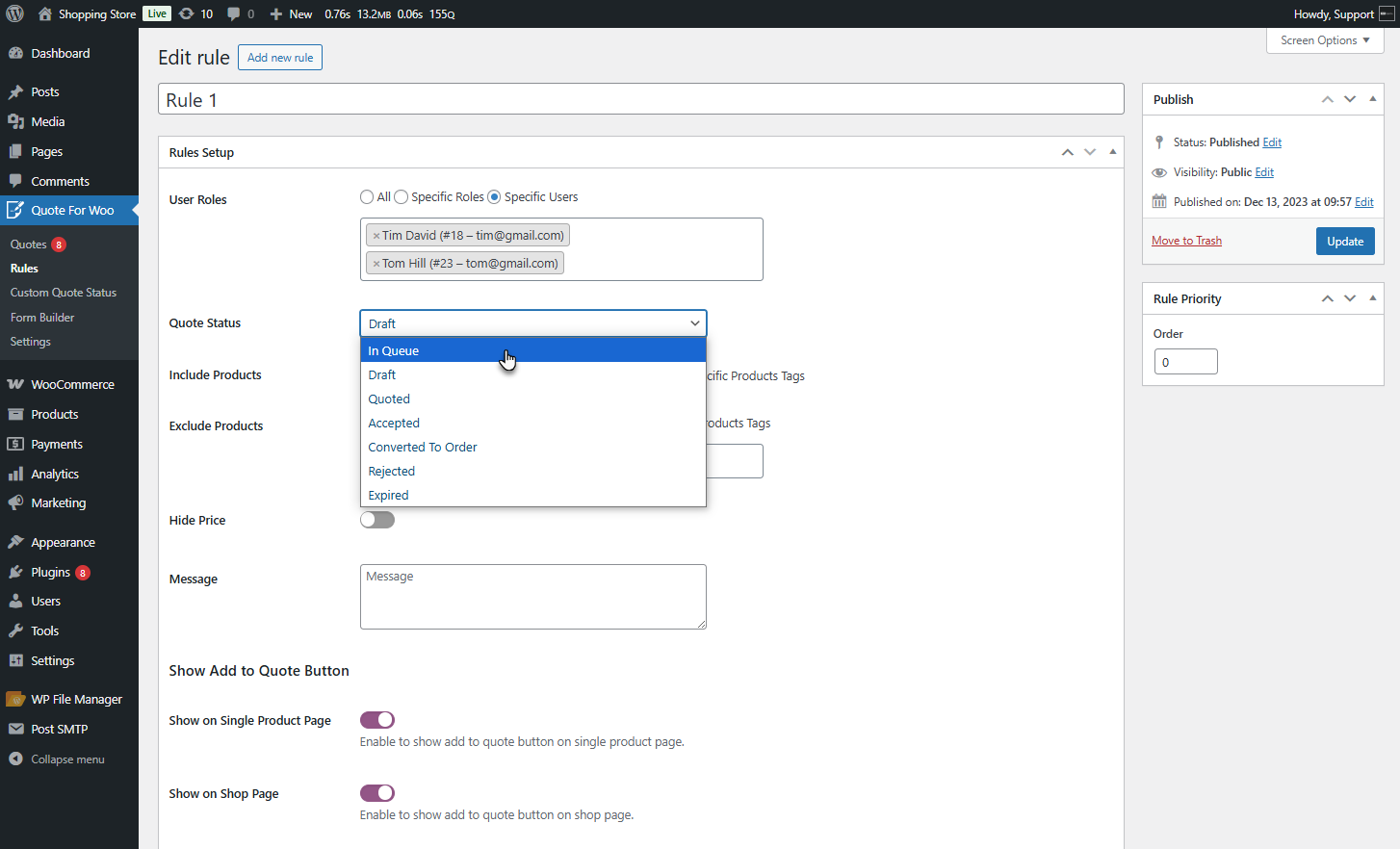Open the Screen Options dropdown

pyautogui.click(x=1324, y=40)
